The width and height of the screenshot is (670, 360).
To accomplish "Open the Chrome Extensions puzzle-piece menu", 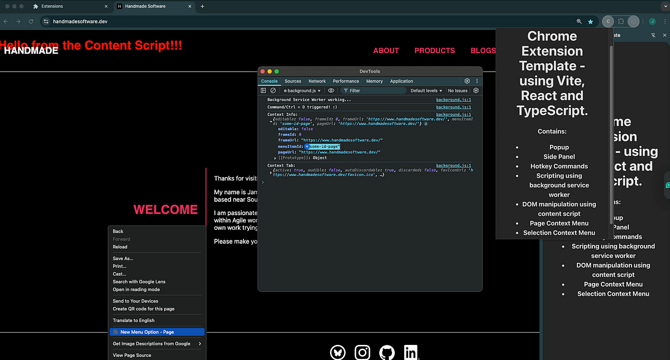I will coord(621,21).
